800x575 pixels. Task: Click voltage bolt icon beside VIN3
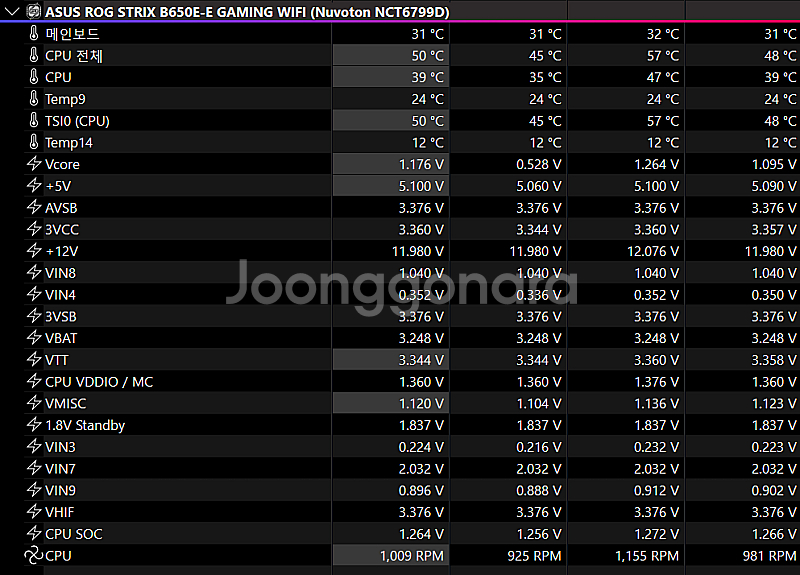pyautogui.click(x=34, y=446)
